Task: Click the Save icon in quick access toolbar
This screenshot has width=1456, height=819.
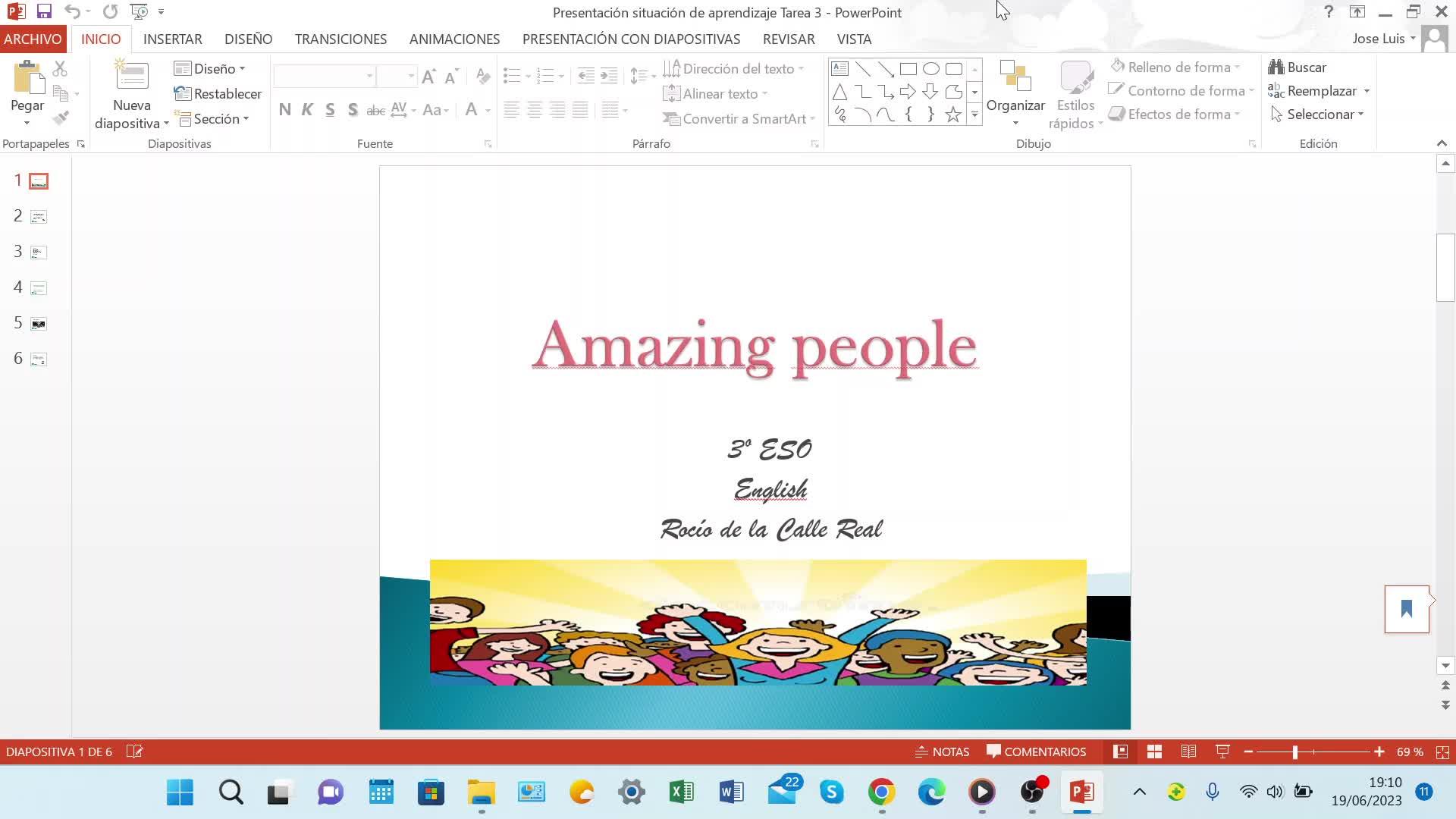Action: pos(44,11)
